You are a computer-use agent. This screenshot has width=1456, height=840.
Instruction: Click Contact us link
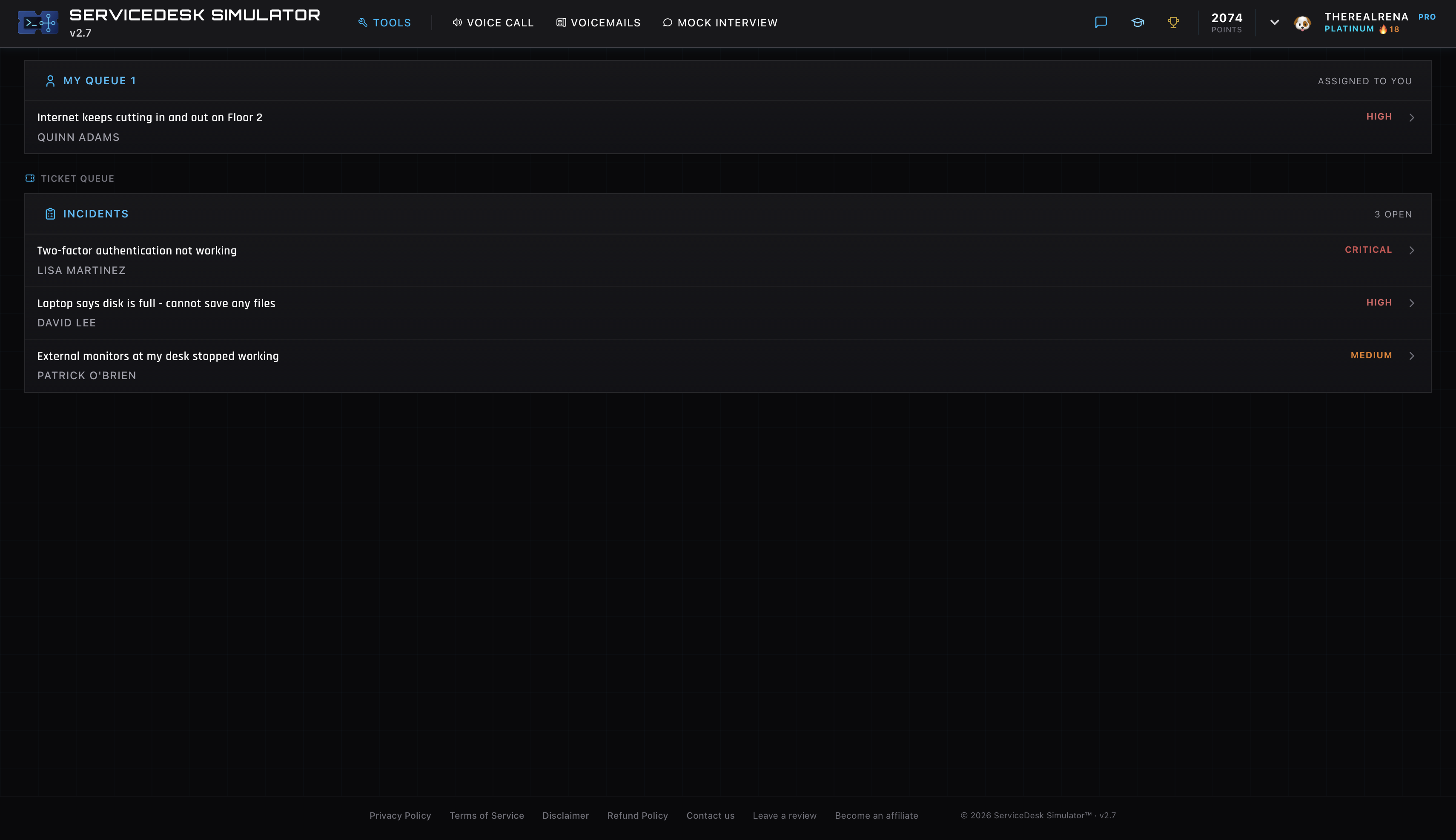[711, 815]
